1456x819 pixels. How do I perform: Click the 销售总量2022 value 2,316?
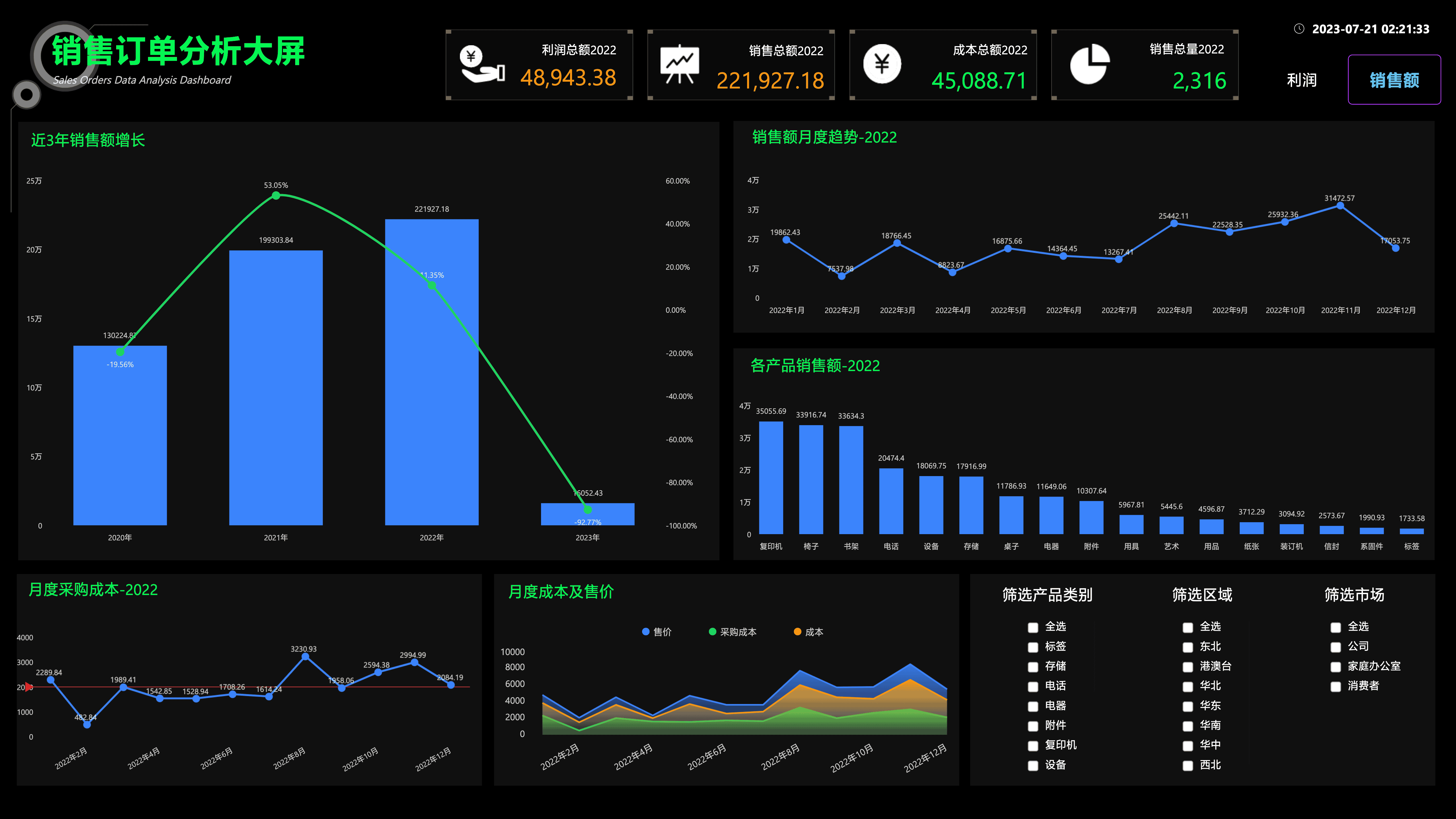pyautogui.click(x=1199, y=81)
